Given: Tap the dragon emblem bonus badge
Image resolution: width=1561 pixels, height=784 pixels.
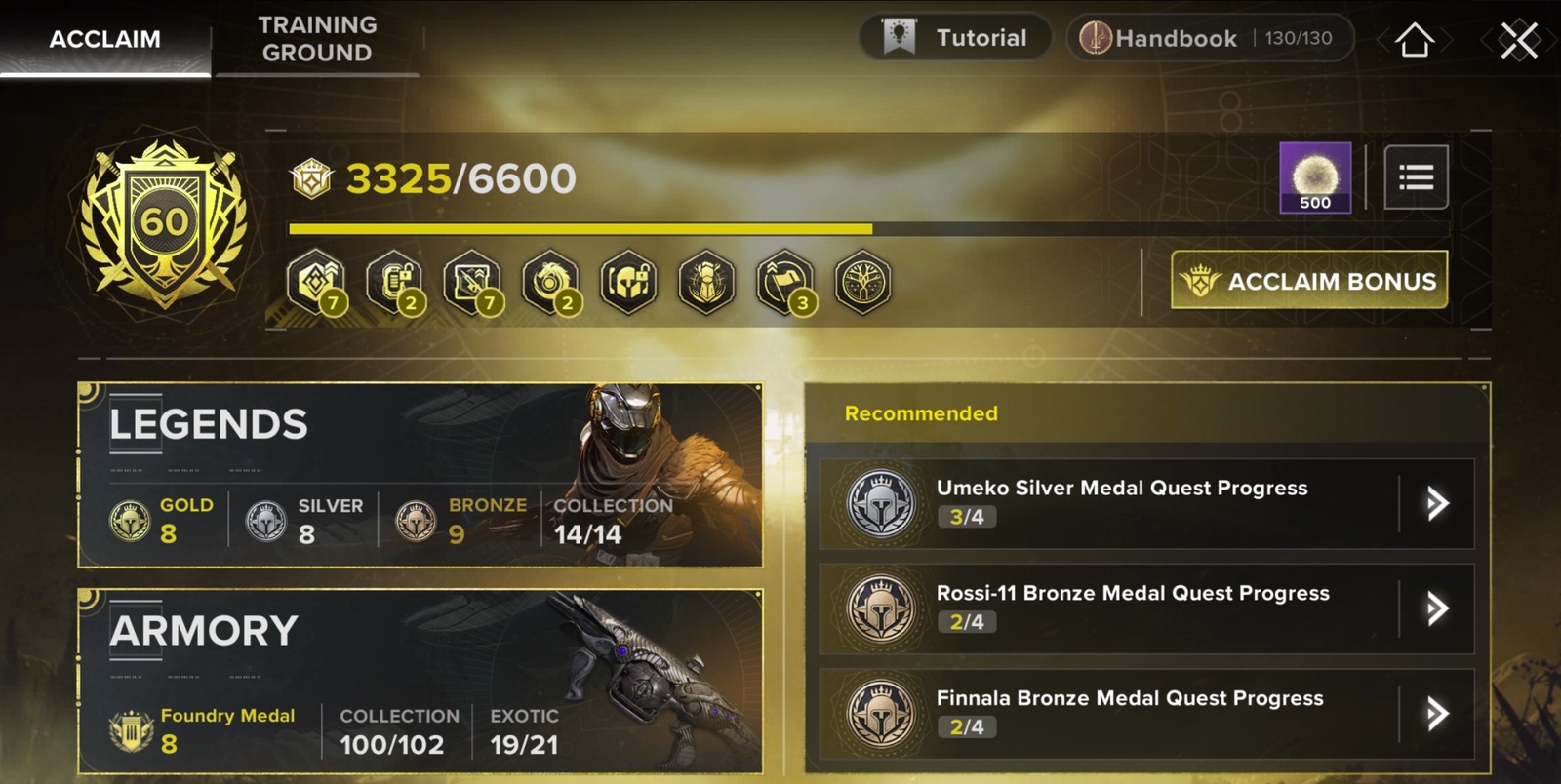Looking at the screenshot, I should coord(550,283).
